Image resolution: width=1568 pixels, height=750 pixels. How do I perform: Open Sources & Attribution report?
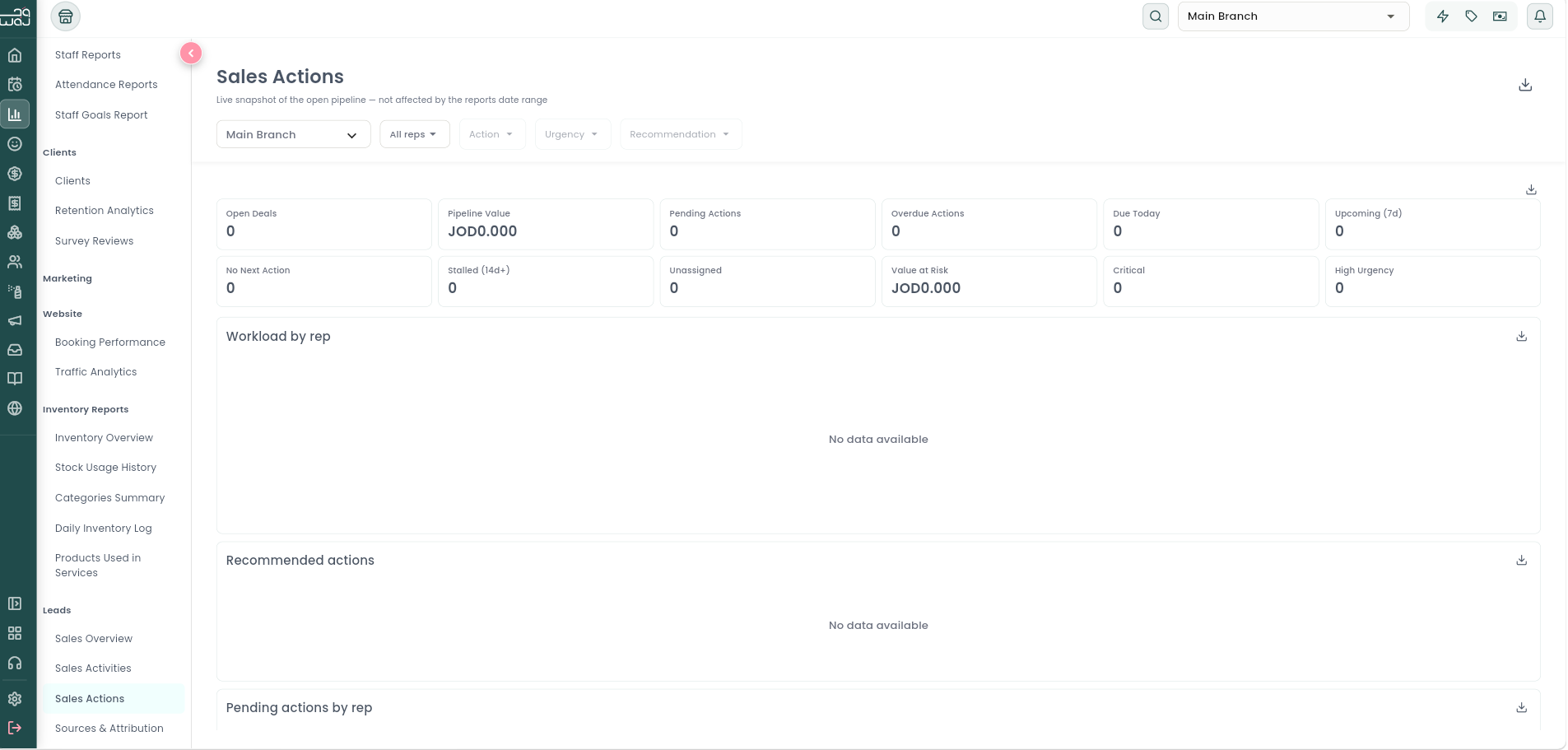[109, 729]
